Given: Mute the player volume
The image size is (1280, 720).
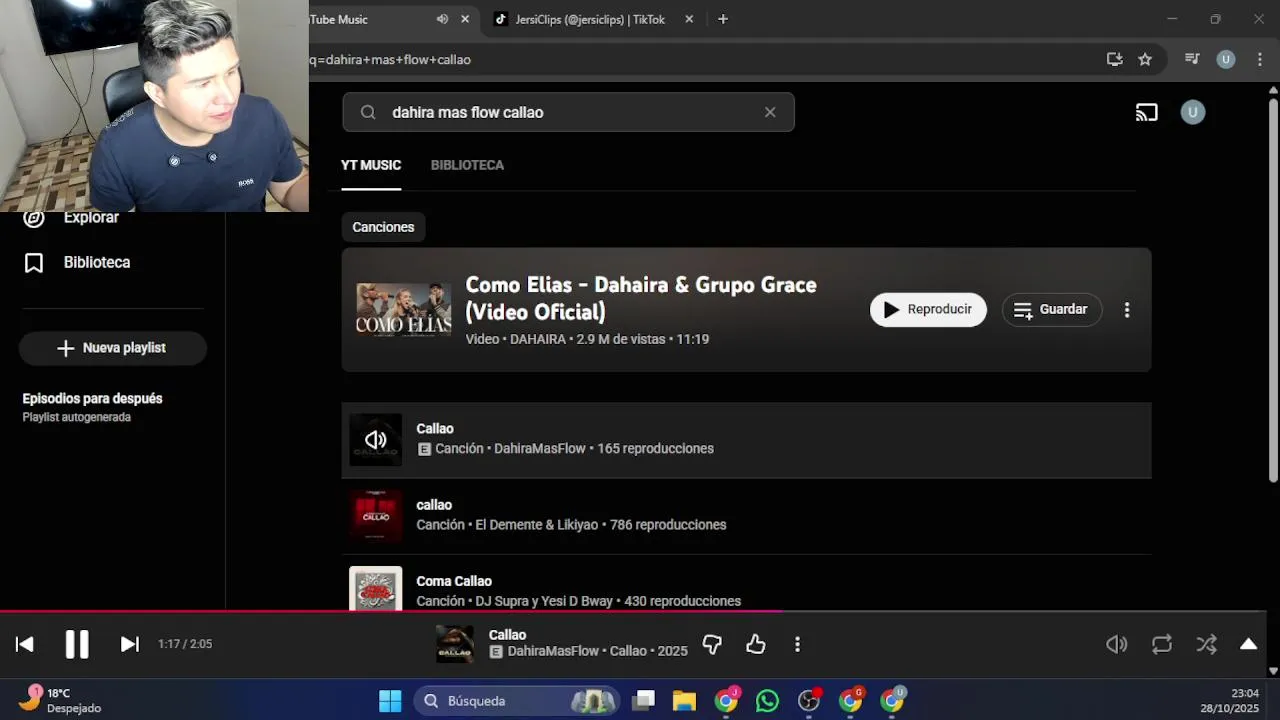Looking at the screenshot, I should tap(1116, 645).
